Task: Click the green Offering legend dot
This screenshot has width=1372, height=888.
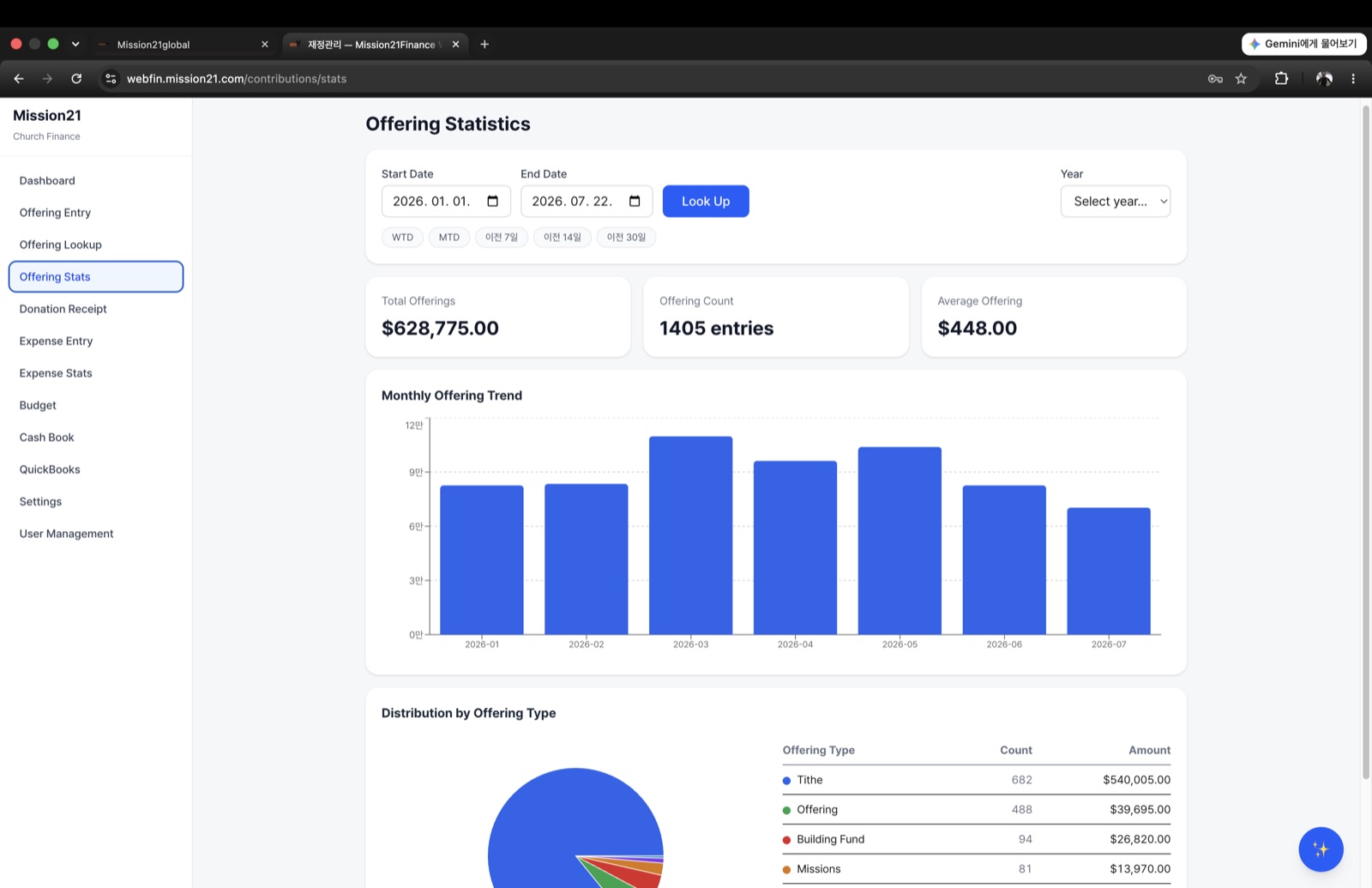Action: [786, 810]
